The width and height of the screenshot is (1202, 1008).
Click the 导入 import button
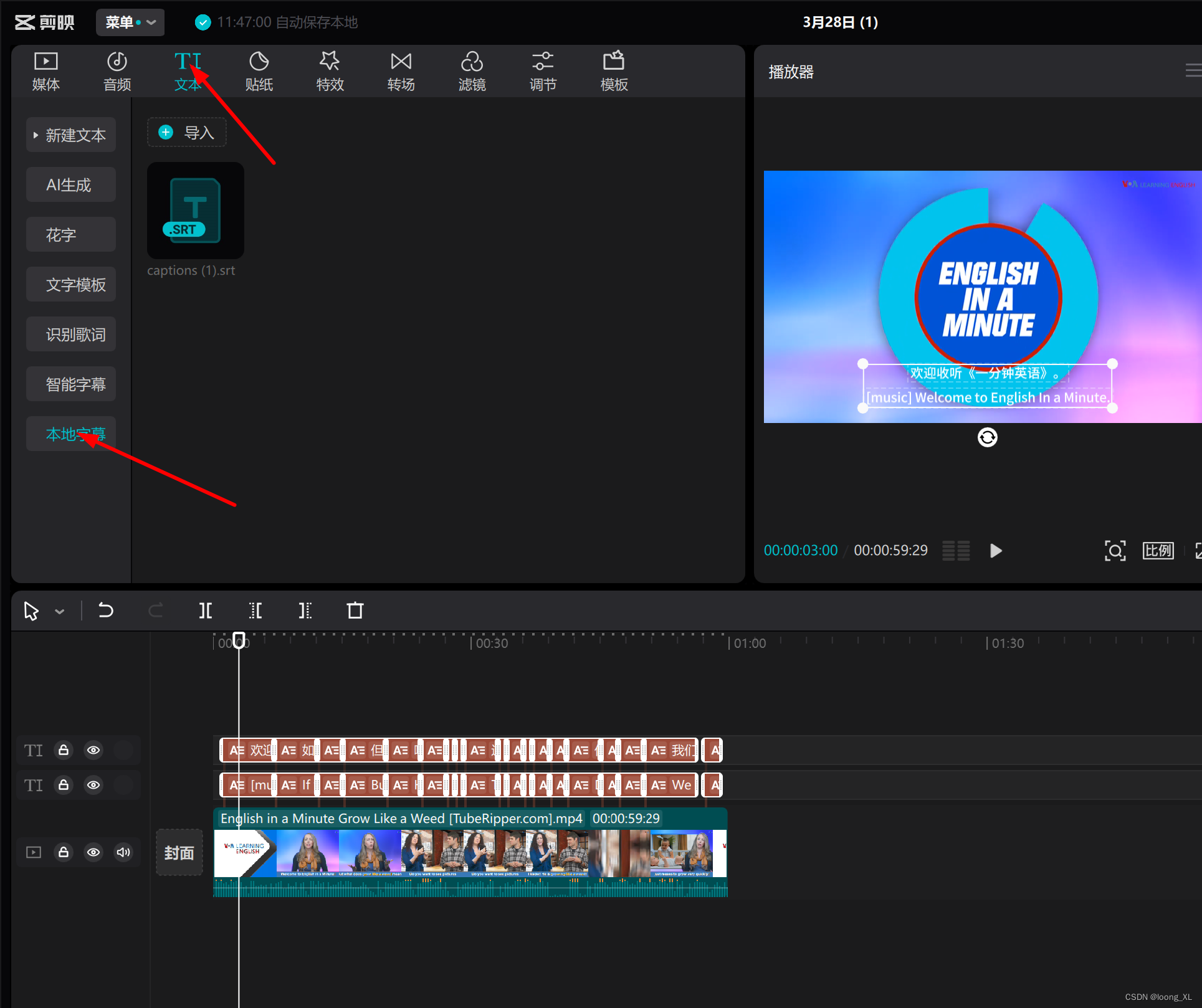[x=187, y=132]
